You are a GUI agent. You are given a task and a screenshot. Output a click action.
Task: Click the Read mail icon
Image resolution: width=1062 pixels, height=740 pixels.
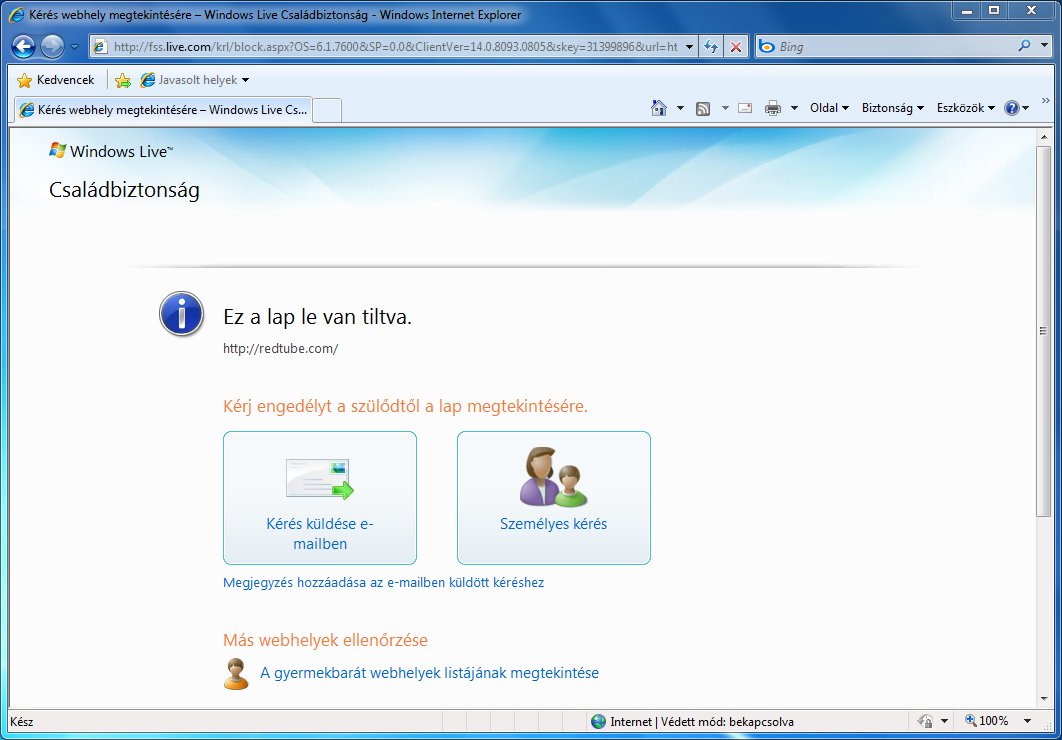(x=745, y=108)
